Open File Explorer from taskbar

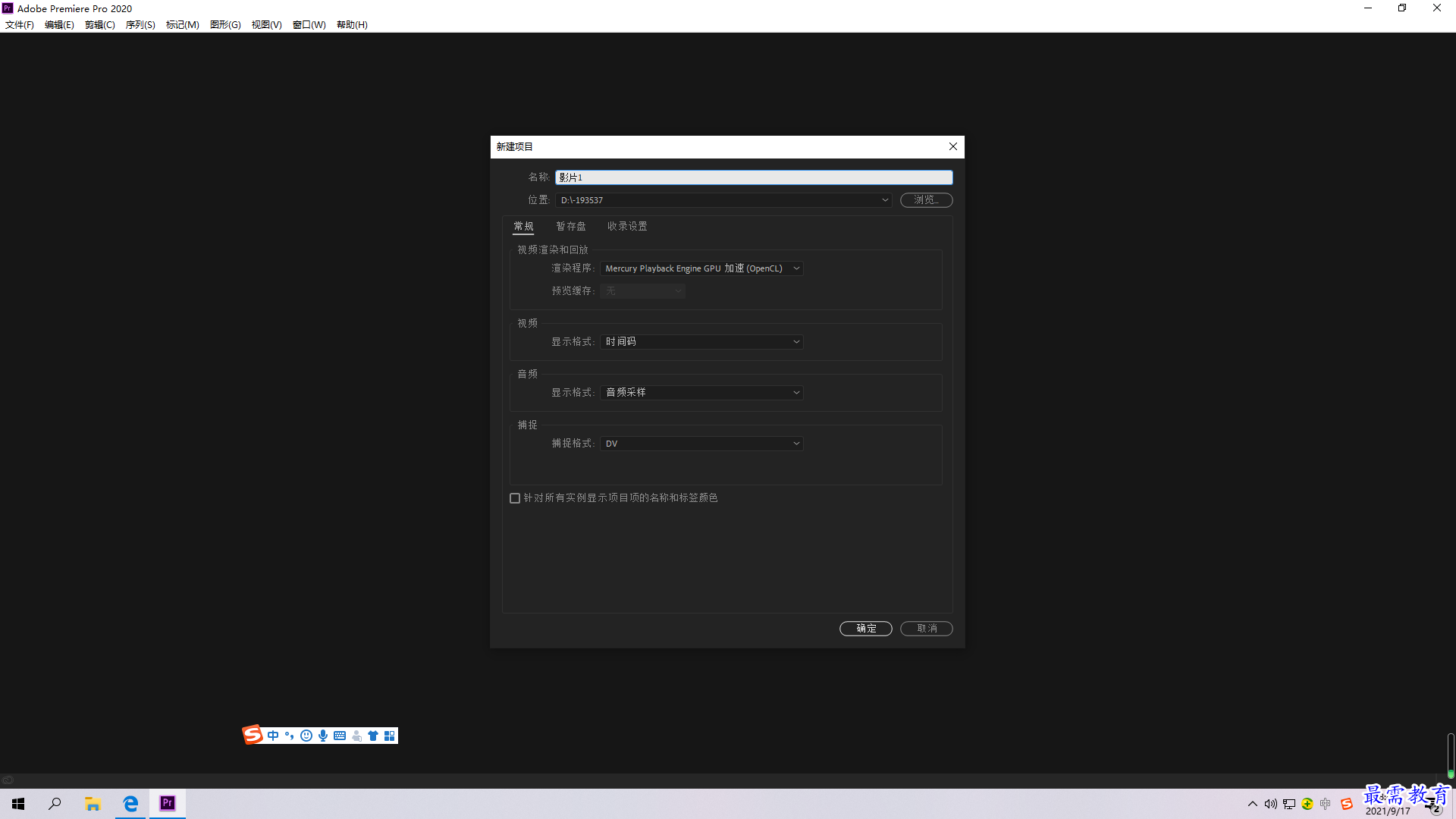[93, 804]
